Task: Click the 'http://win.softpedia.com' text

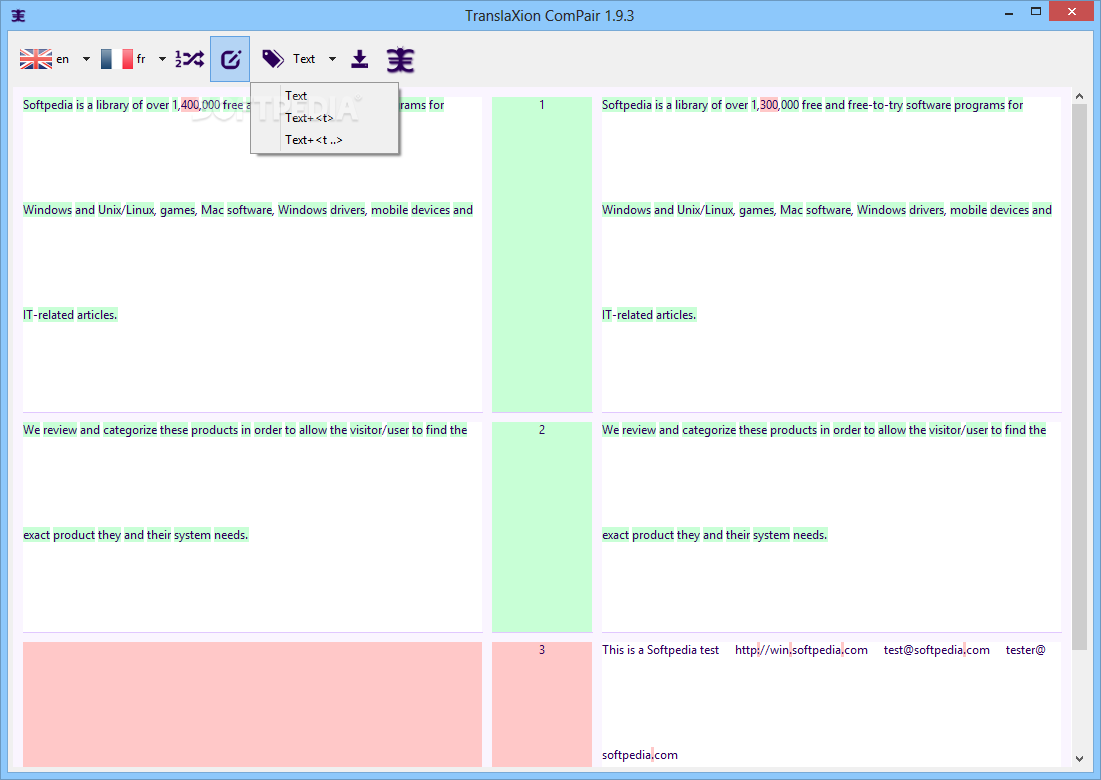Action: tap(801, 650)
